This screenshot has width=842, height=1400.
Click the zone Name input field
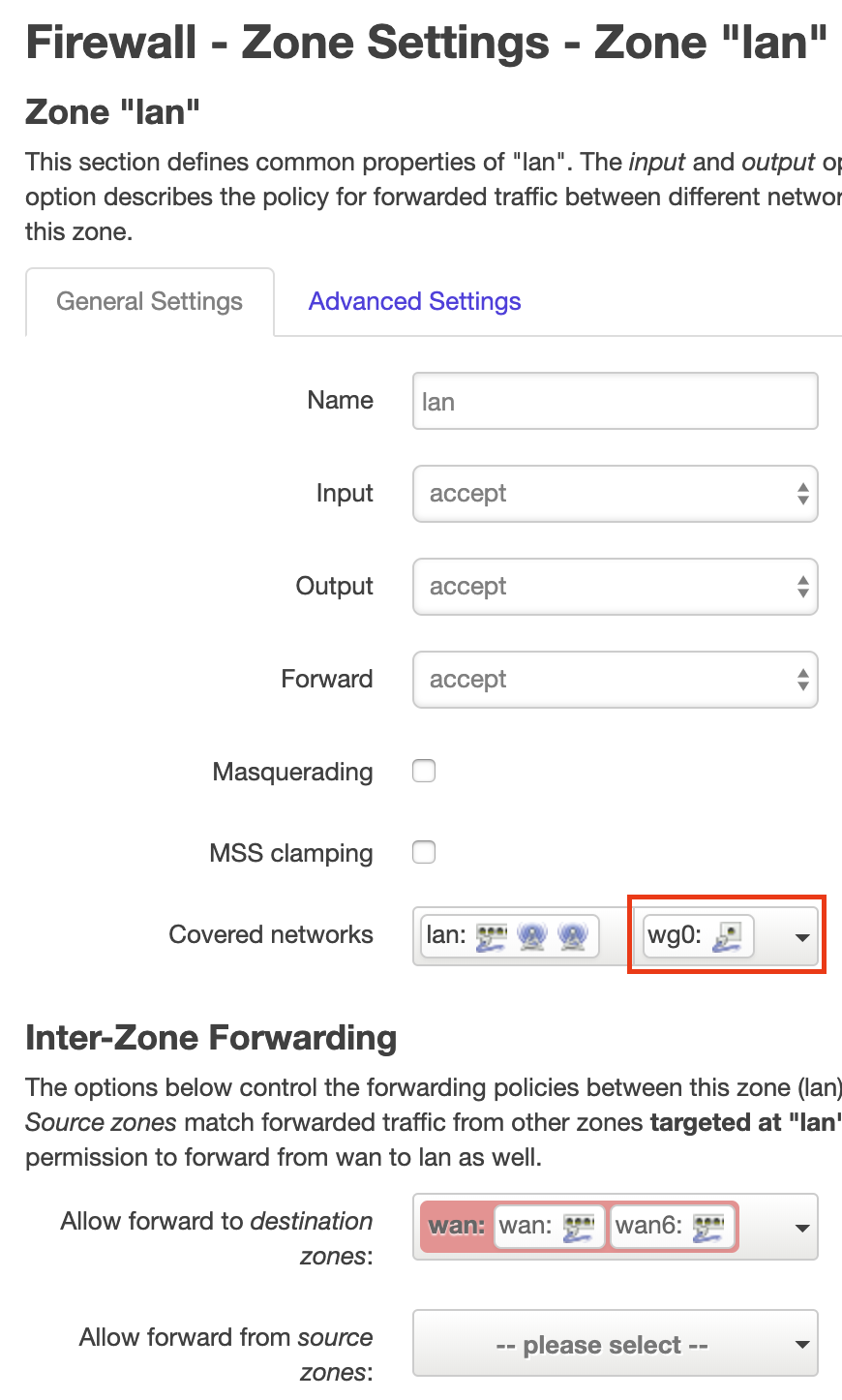pyautogui.click(x=616, y=401)
